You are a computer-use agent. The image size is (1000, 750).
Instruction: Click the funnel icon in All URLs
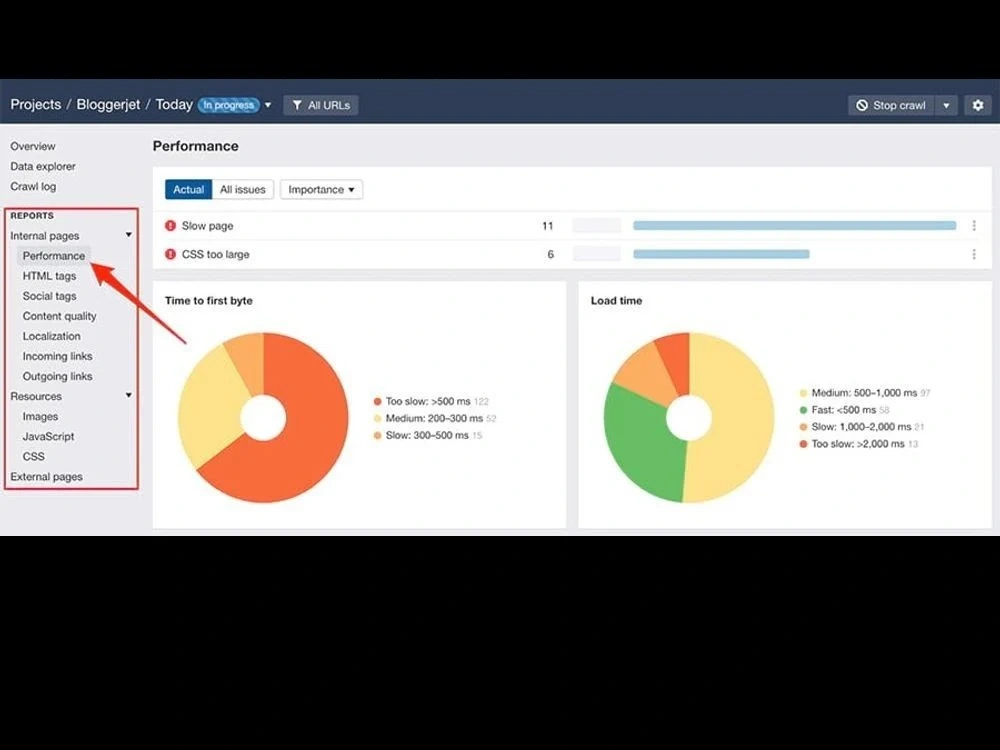pos(297,105)
